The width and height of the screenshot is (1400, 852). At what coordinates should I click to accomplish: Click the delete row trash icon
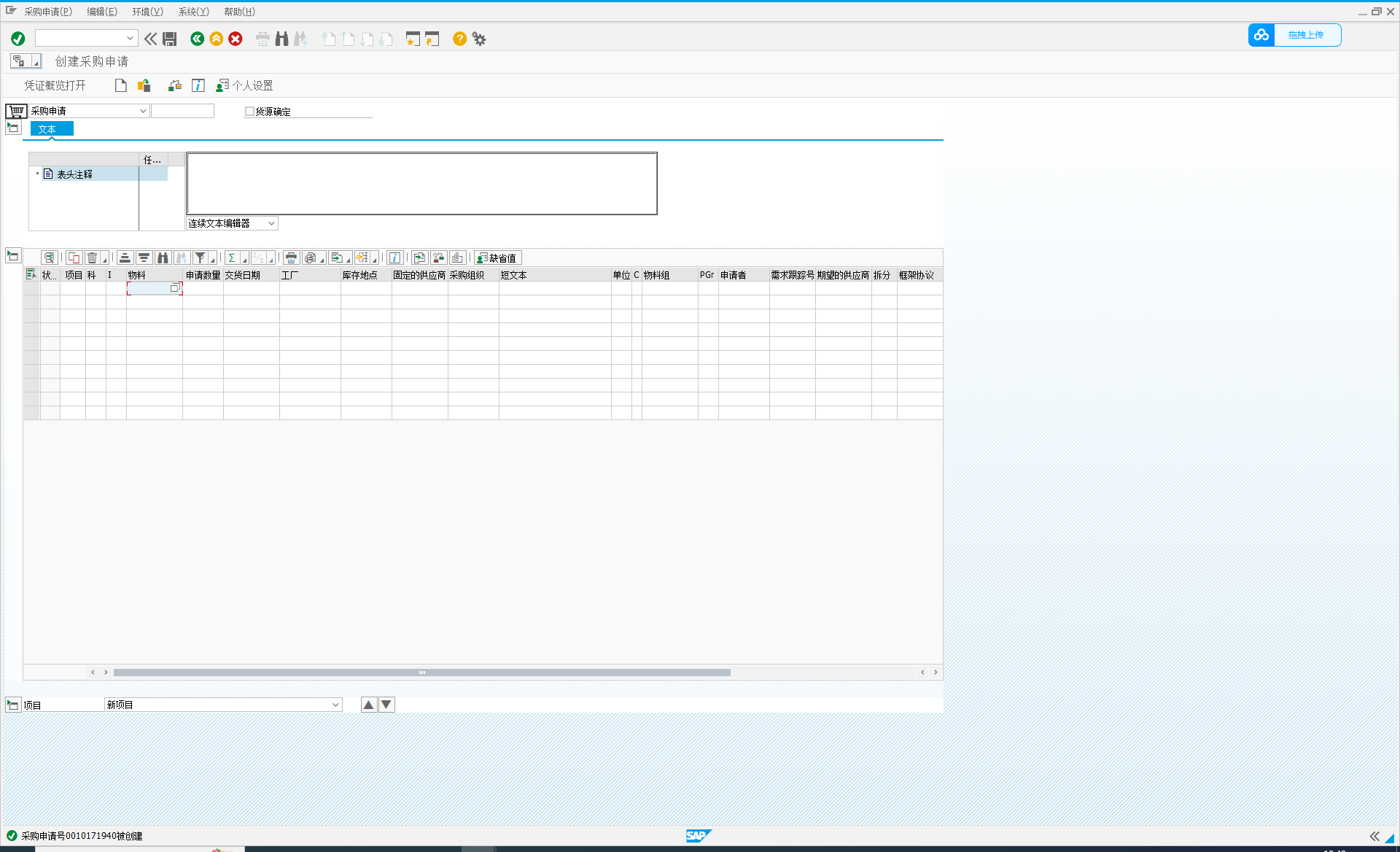point(92,257)
